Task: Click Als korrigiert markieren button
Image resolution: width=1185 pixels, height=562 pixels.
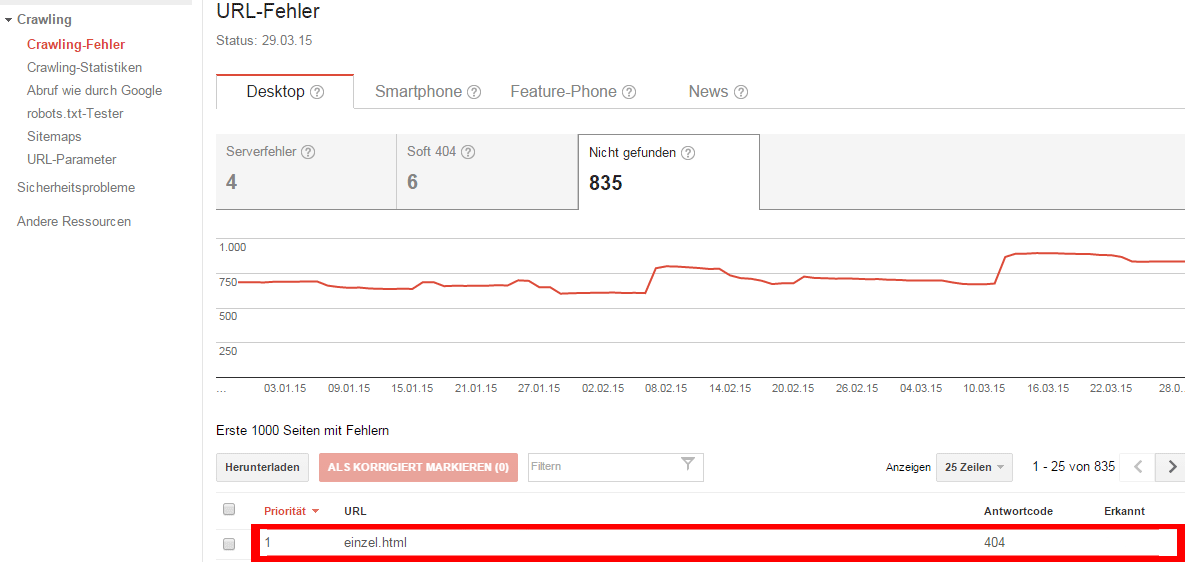Action: tap(418, 468)
